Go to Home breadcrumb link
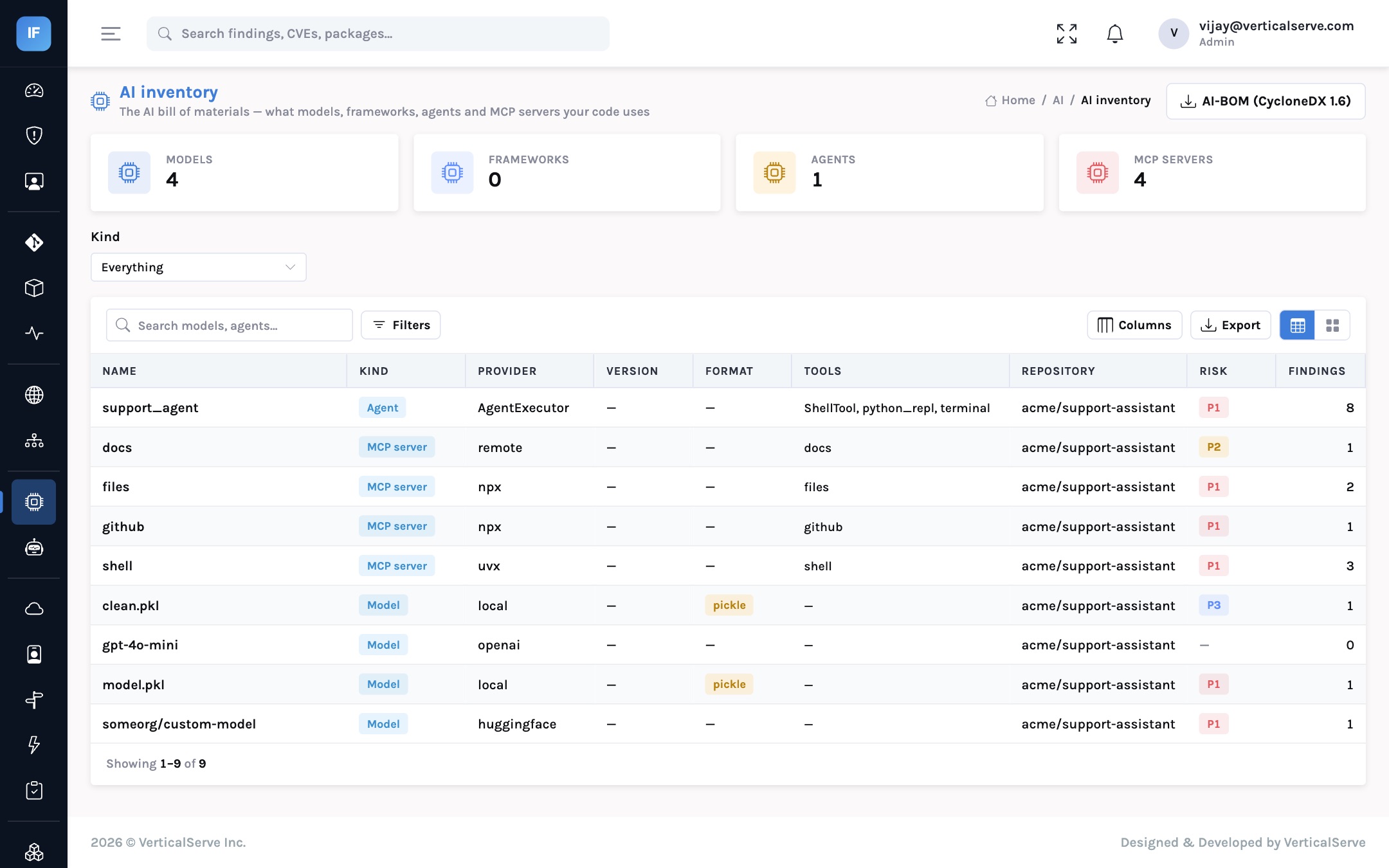1389x868 pixels. 1010,100
